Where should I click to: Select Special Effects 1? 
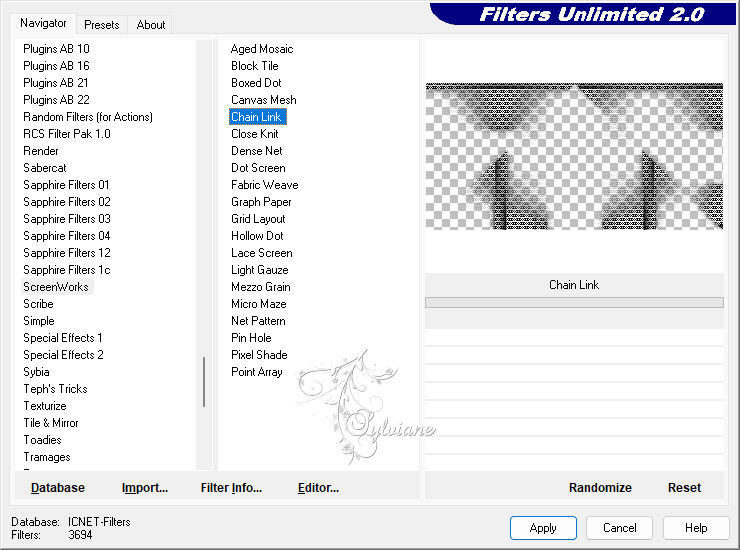click(63, 338)
